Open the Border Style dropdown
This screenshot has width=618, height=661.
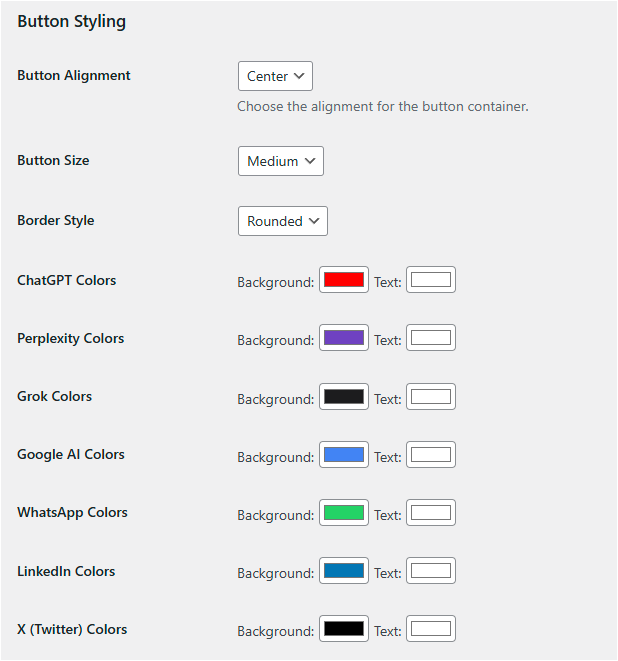click(x=282, y=221)
